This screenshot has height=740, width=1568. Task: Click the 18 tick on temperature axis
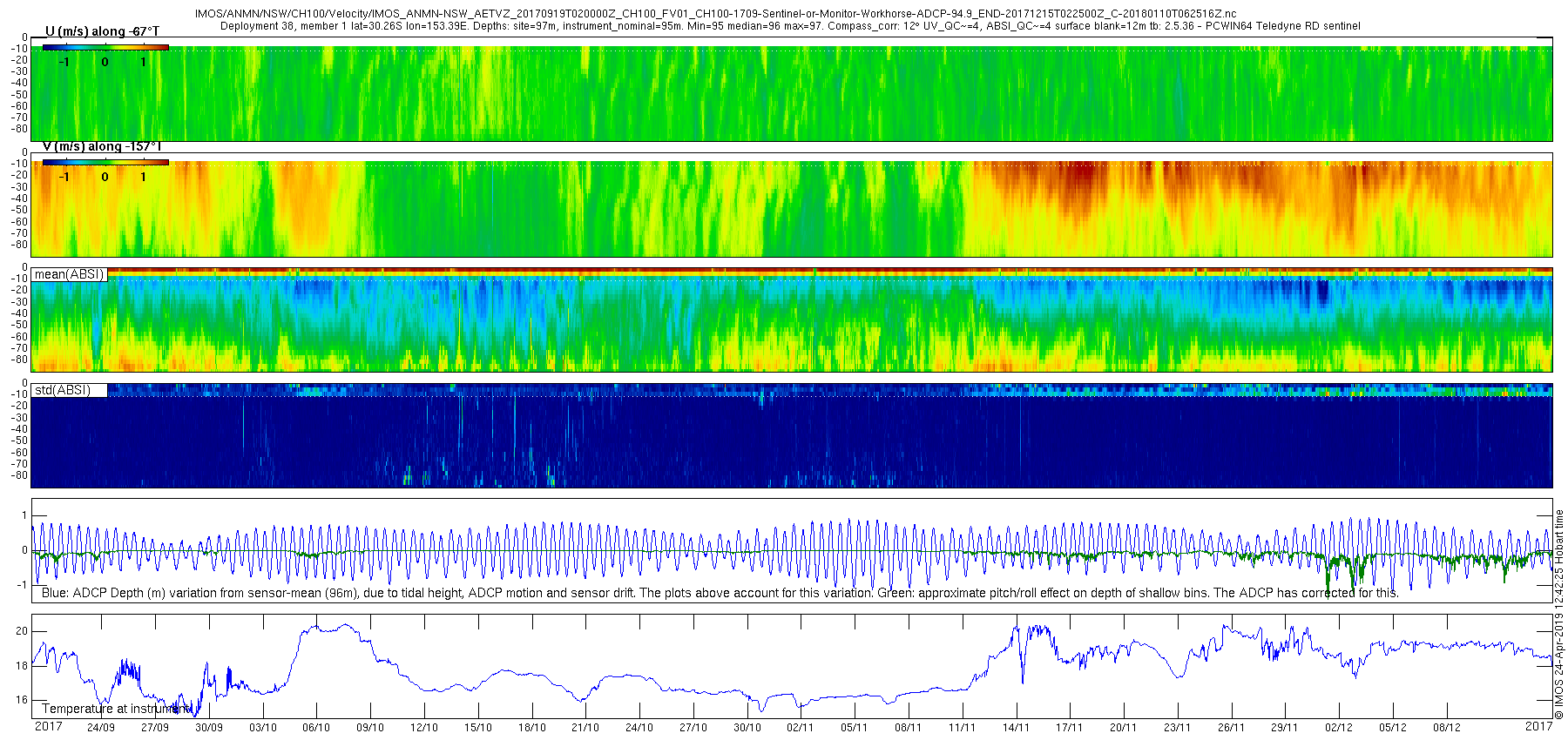(22, 665)
